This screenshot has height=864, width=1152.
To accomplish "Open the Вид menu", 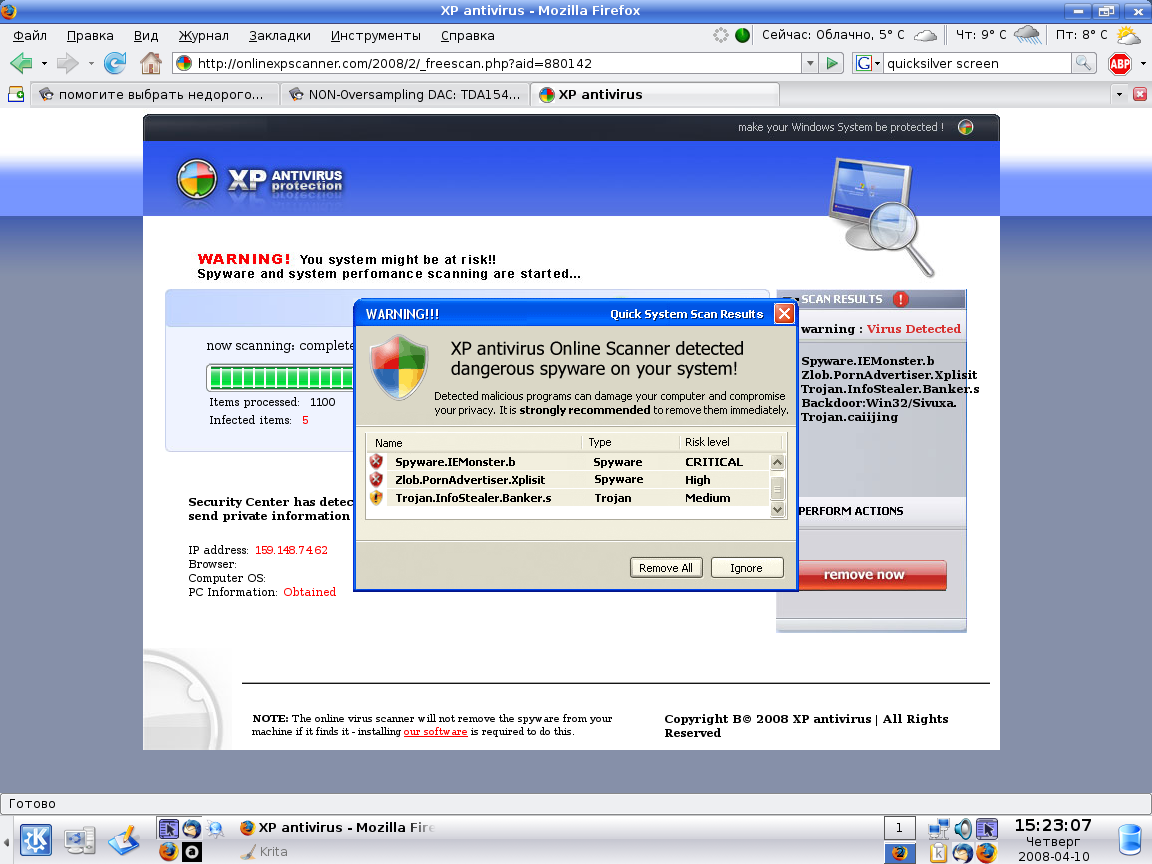I will coord(146,35).
